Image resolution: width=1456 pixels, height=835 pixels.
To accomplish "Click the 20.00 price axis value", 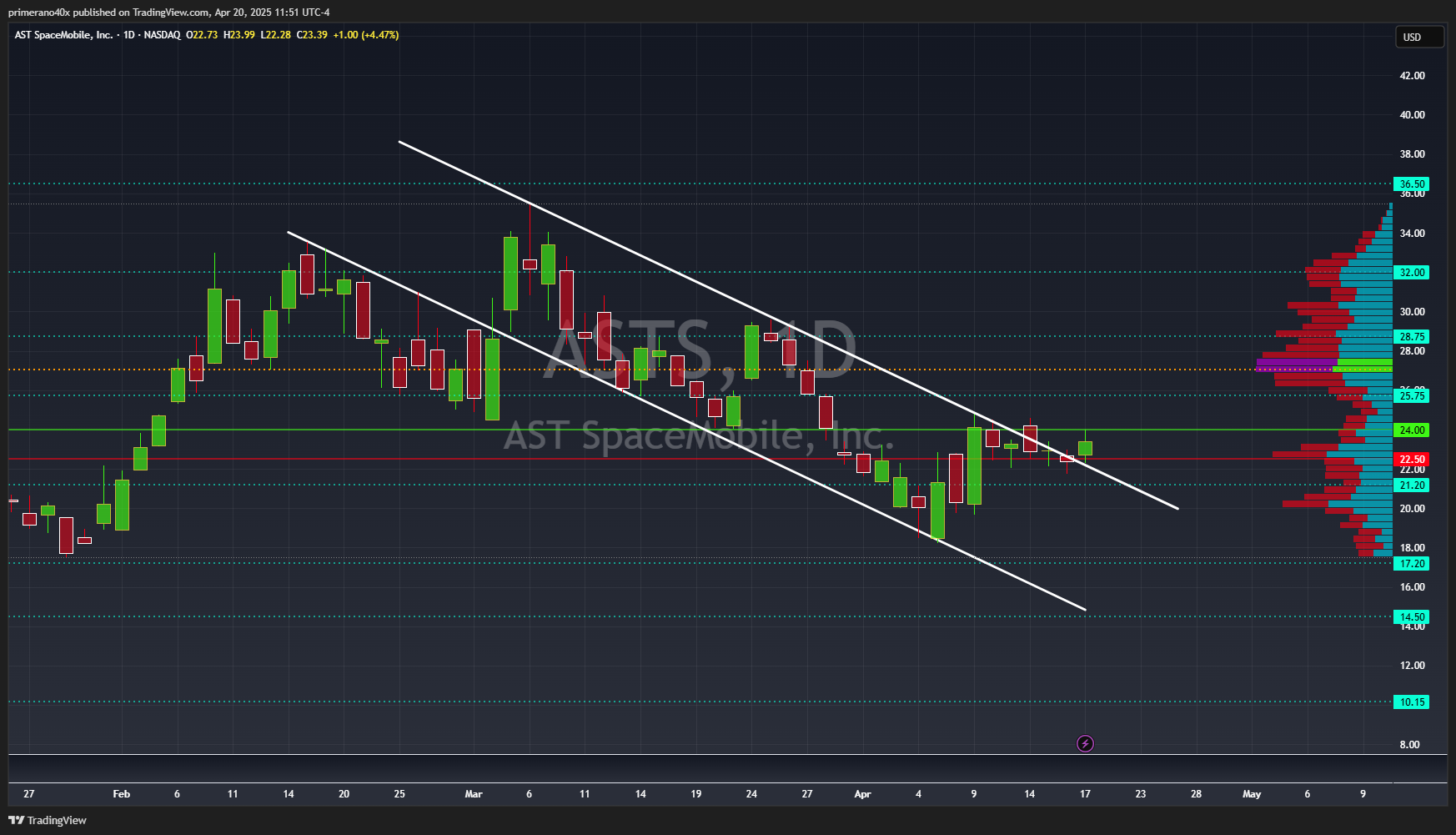I will [x=1412, y=509].
